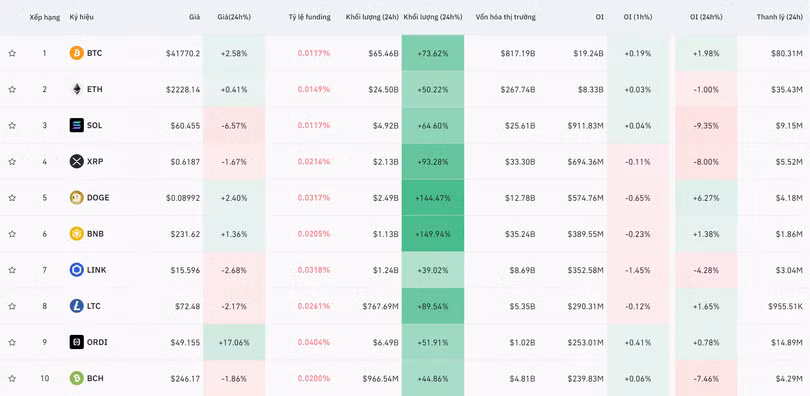This screenshot has width=810, height=396.
Task: Click DOGE OI 24h change +6.27%
Action: [x=706, y=198]
